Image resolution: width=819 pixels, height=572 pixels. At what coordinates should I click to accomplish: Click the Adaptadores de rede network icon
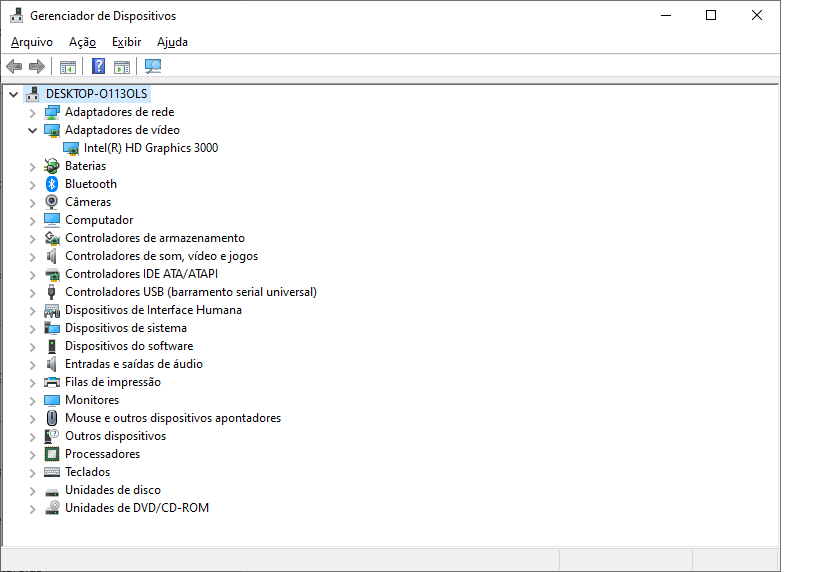(x=52, y=112)
